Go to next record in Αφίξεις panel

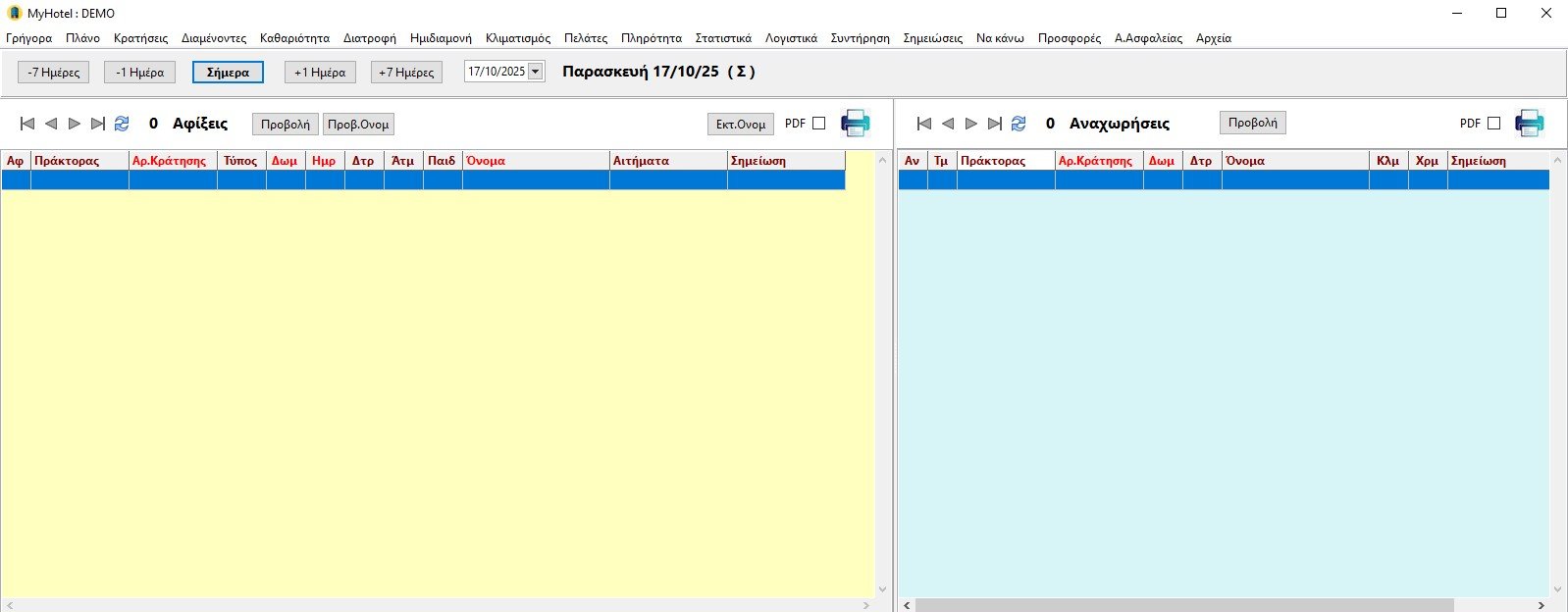(75, 124)
